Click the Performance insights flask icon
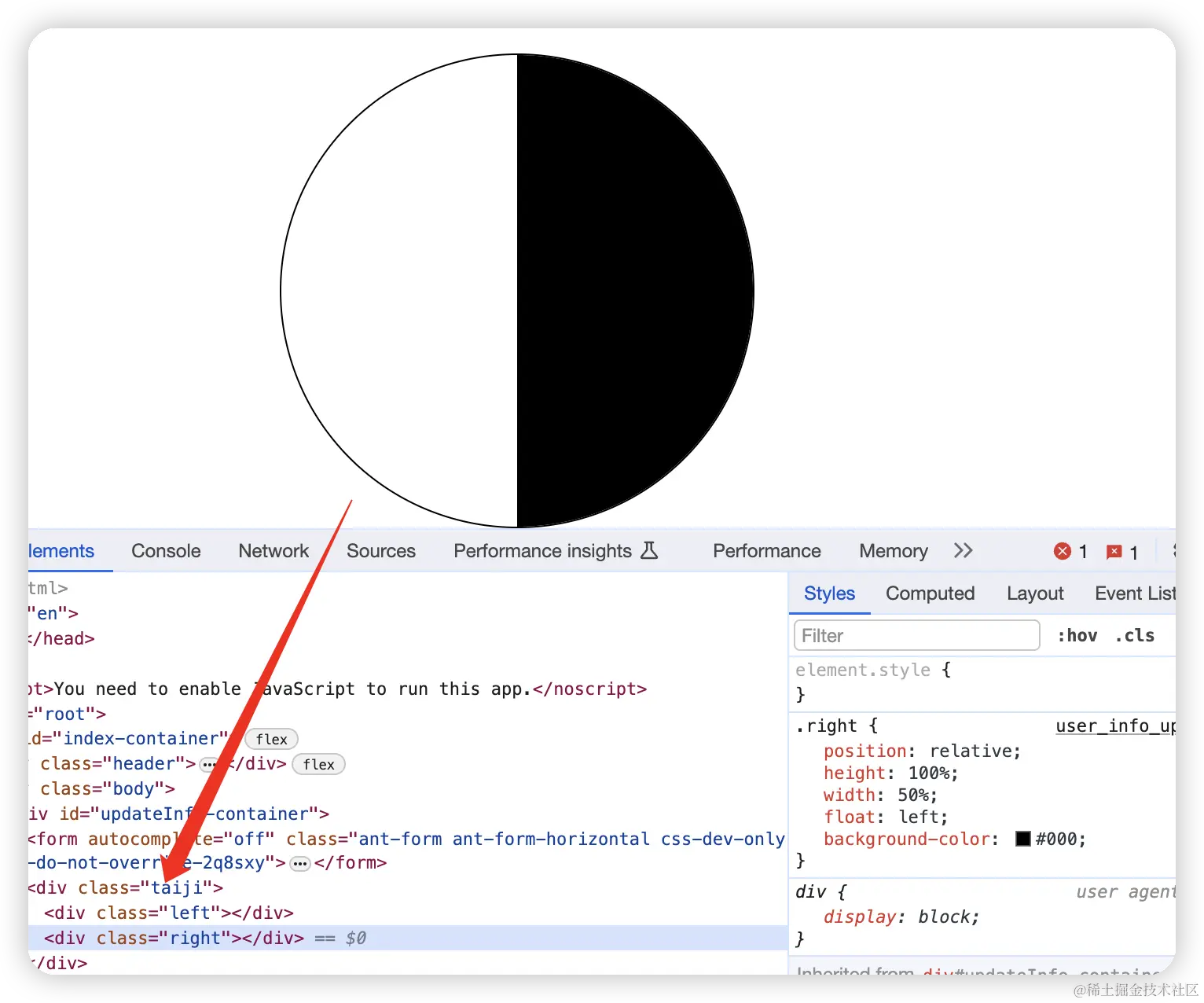 pos(649,550)
